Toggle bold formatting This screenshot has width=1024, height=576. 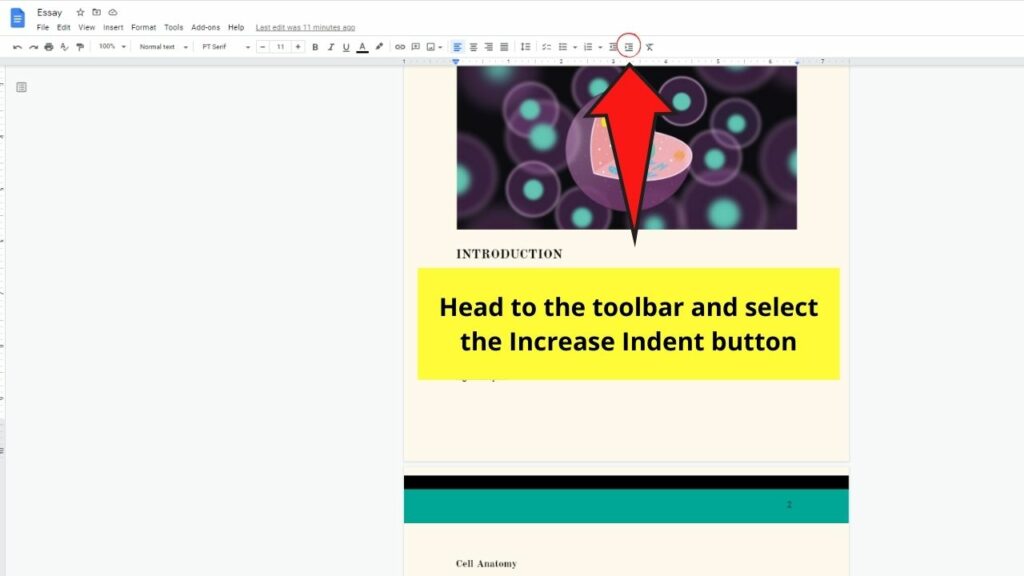[316, 46]
